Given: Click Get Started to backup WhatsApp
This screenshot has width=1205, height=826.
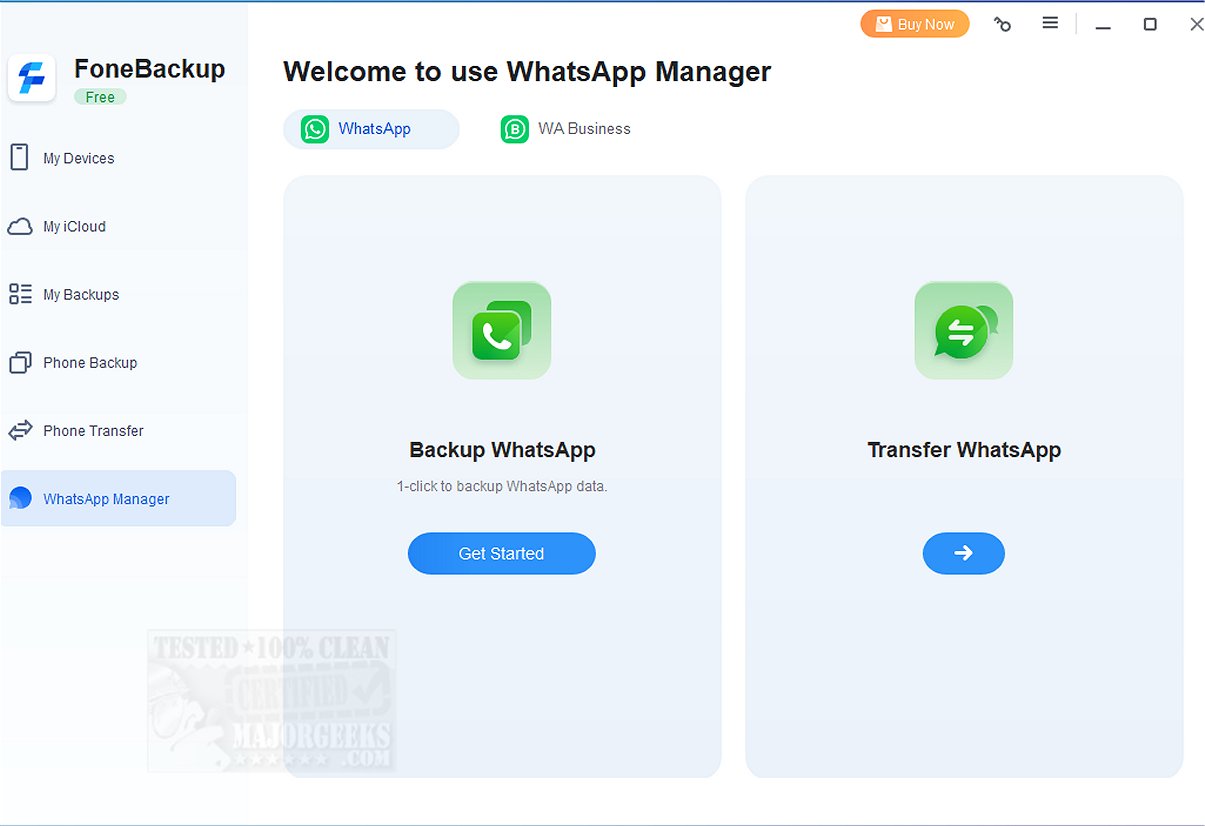Looking at the screenshot, I should point(501,553).
